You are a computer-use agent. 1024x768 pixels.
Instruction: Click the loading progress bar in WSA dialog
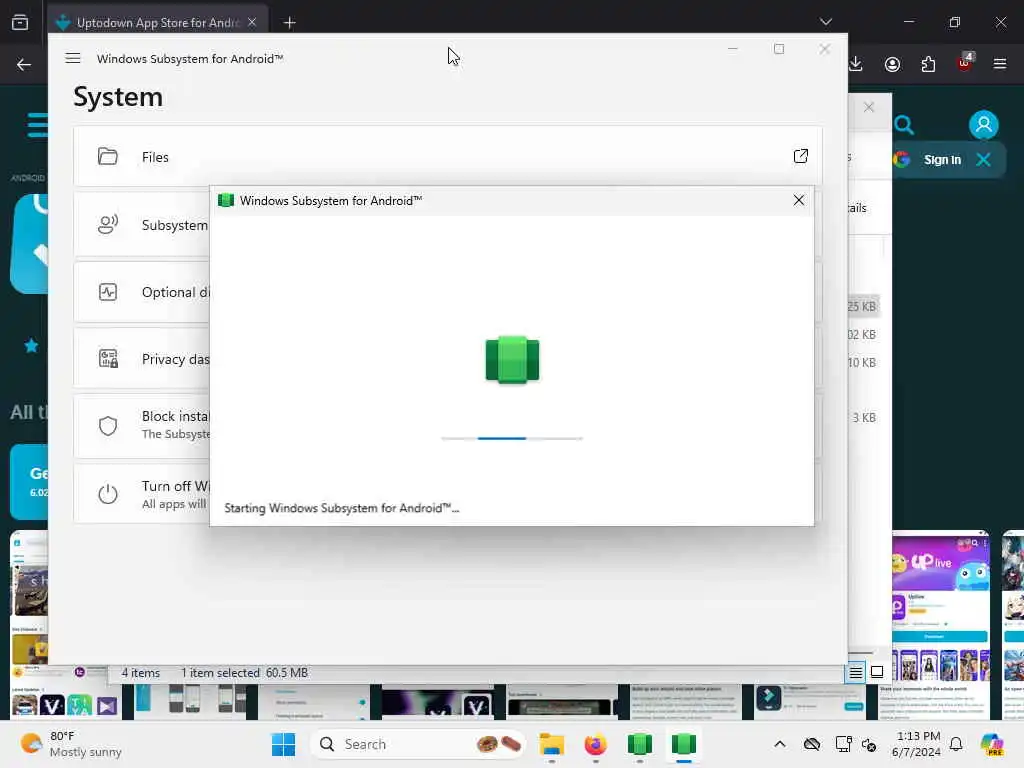pos(512,438)
